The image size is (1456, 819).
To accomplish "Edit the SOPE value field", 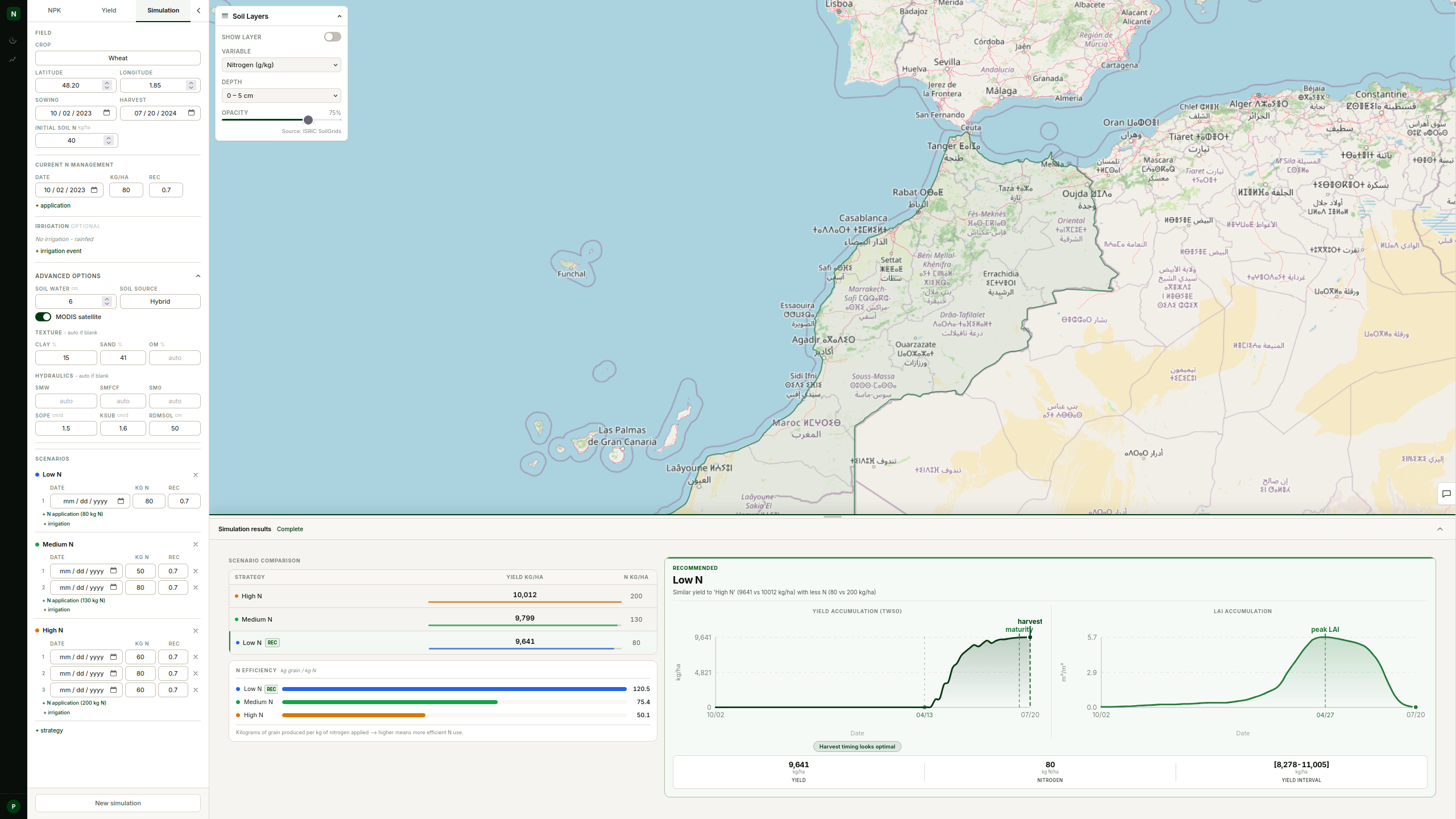I will click(x=66, y=428).
